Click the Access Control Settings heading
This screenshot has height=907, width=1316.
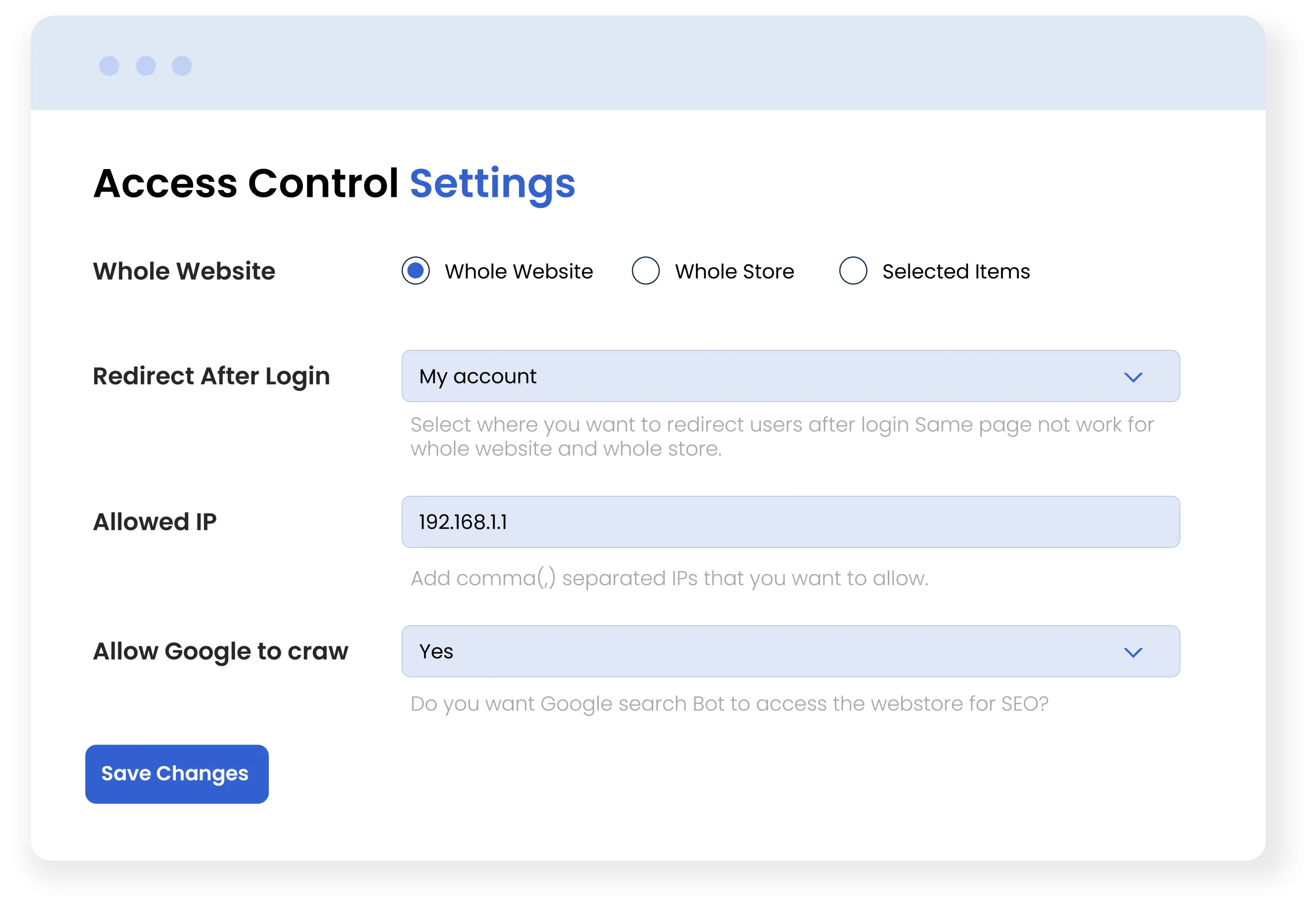click(334, 183)
